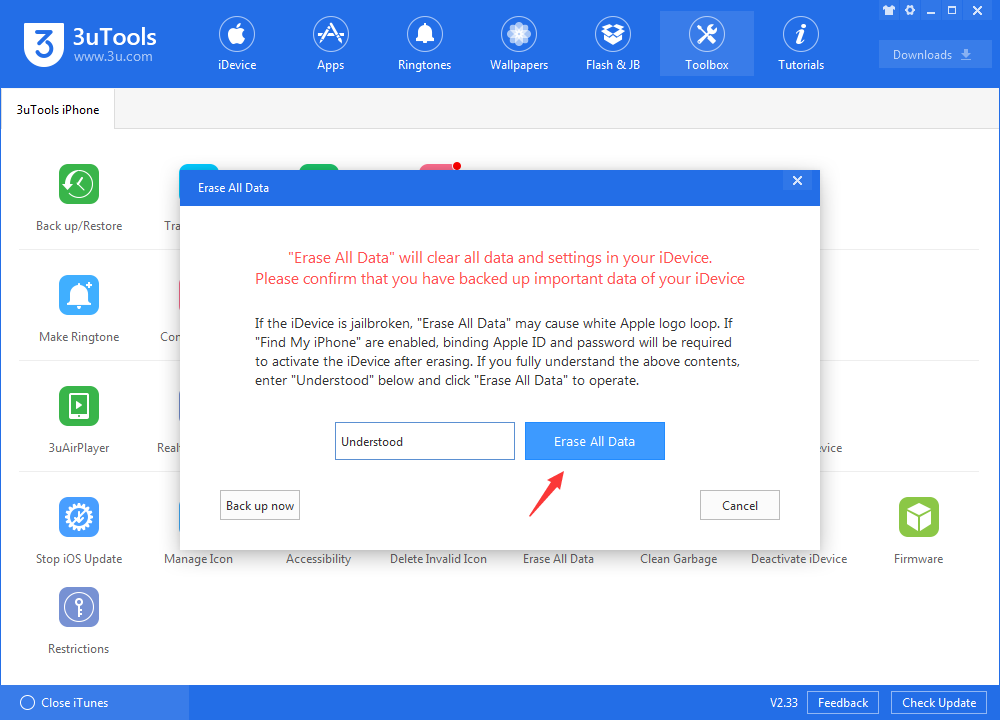Open the Toolbox section
1000x720 pixels.
click(x=707, y=44)
